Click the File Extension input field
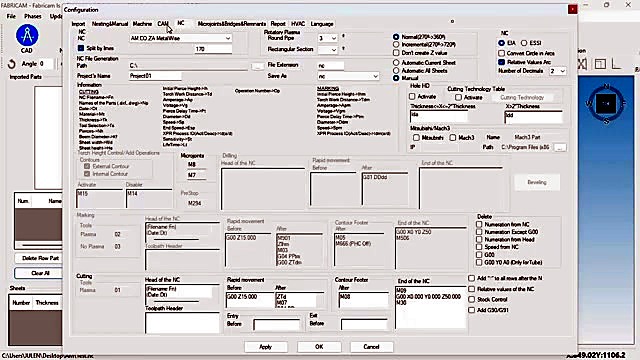 coord(331,65)
